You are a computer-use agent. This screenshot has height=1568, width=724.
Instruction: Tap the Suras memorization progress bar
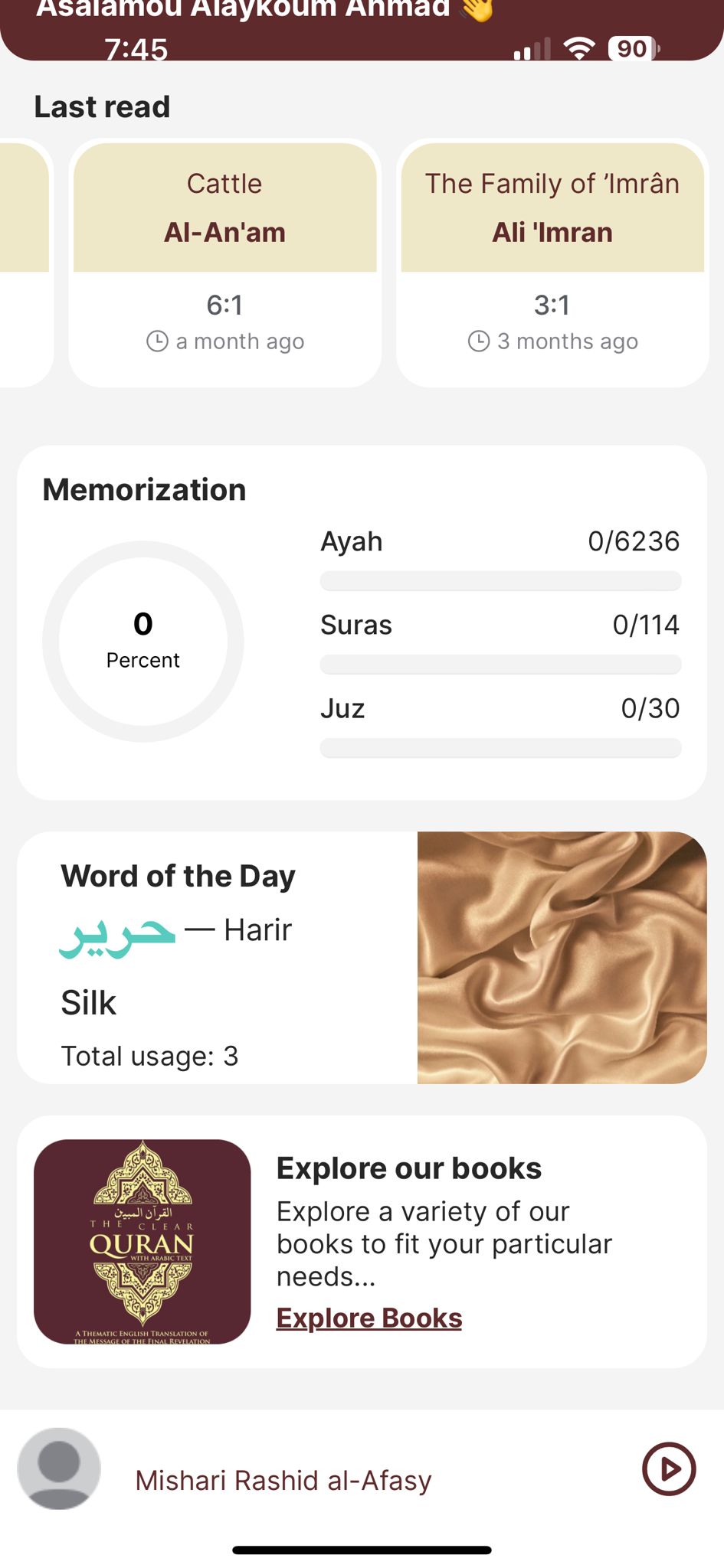[500, 665]
